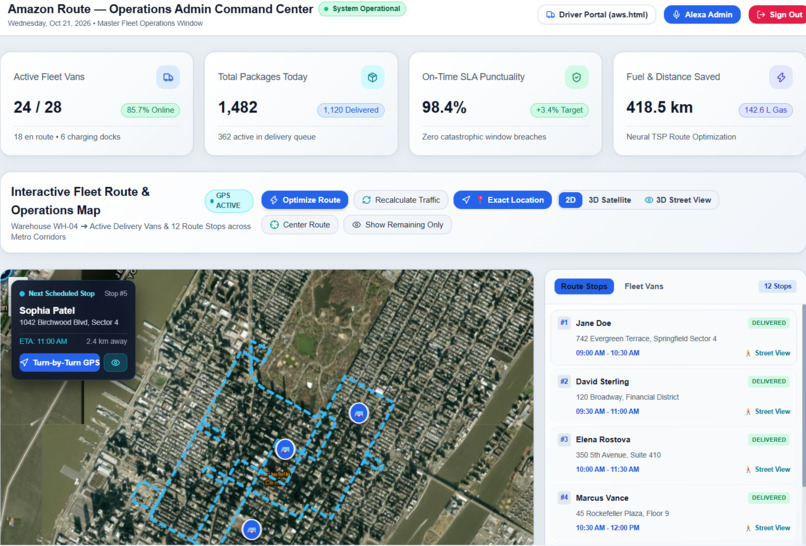This screenshot has height=546, width=806.
Task: Click the System Operational status badge
Action: (x=362, y=9)
